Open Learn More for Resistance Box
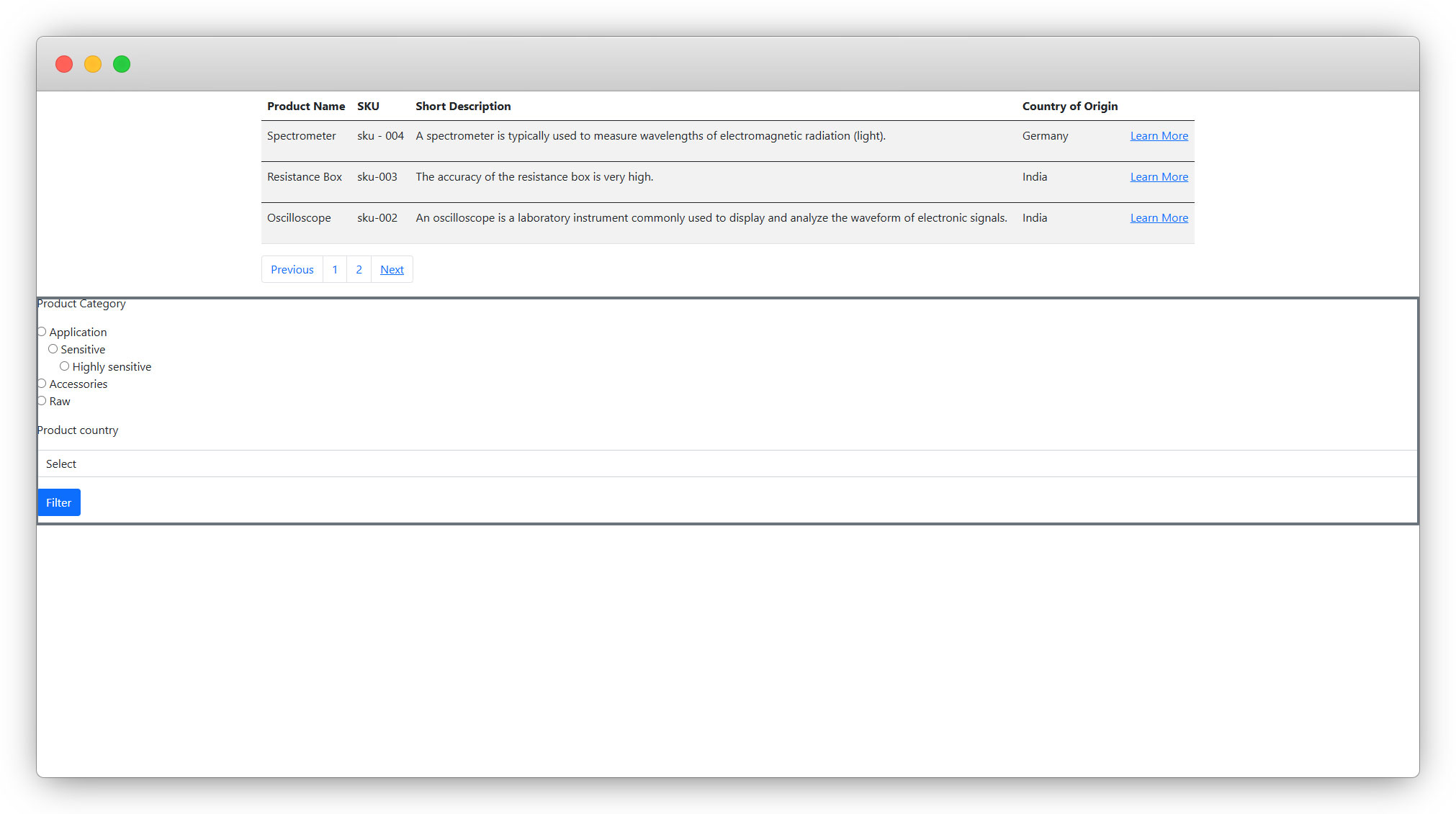1456x814 pixels. pos(1159,177)
